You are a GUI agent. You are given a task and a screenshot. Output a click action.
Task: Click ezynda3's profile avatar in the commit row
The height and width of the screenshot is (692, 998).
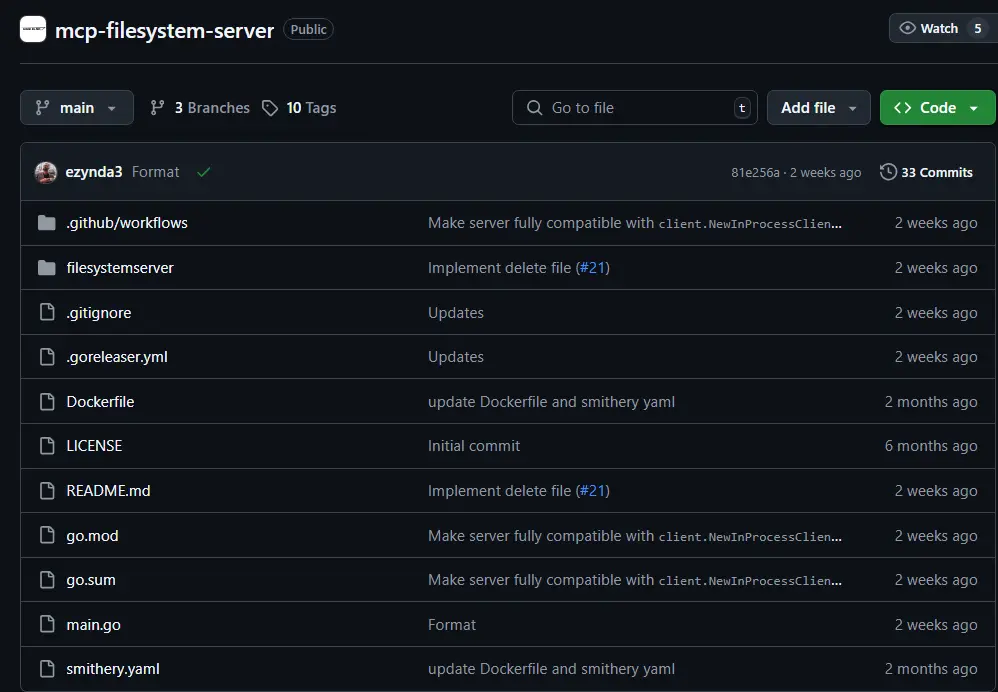click(46, 171)
